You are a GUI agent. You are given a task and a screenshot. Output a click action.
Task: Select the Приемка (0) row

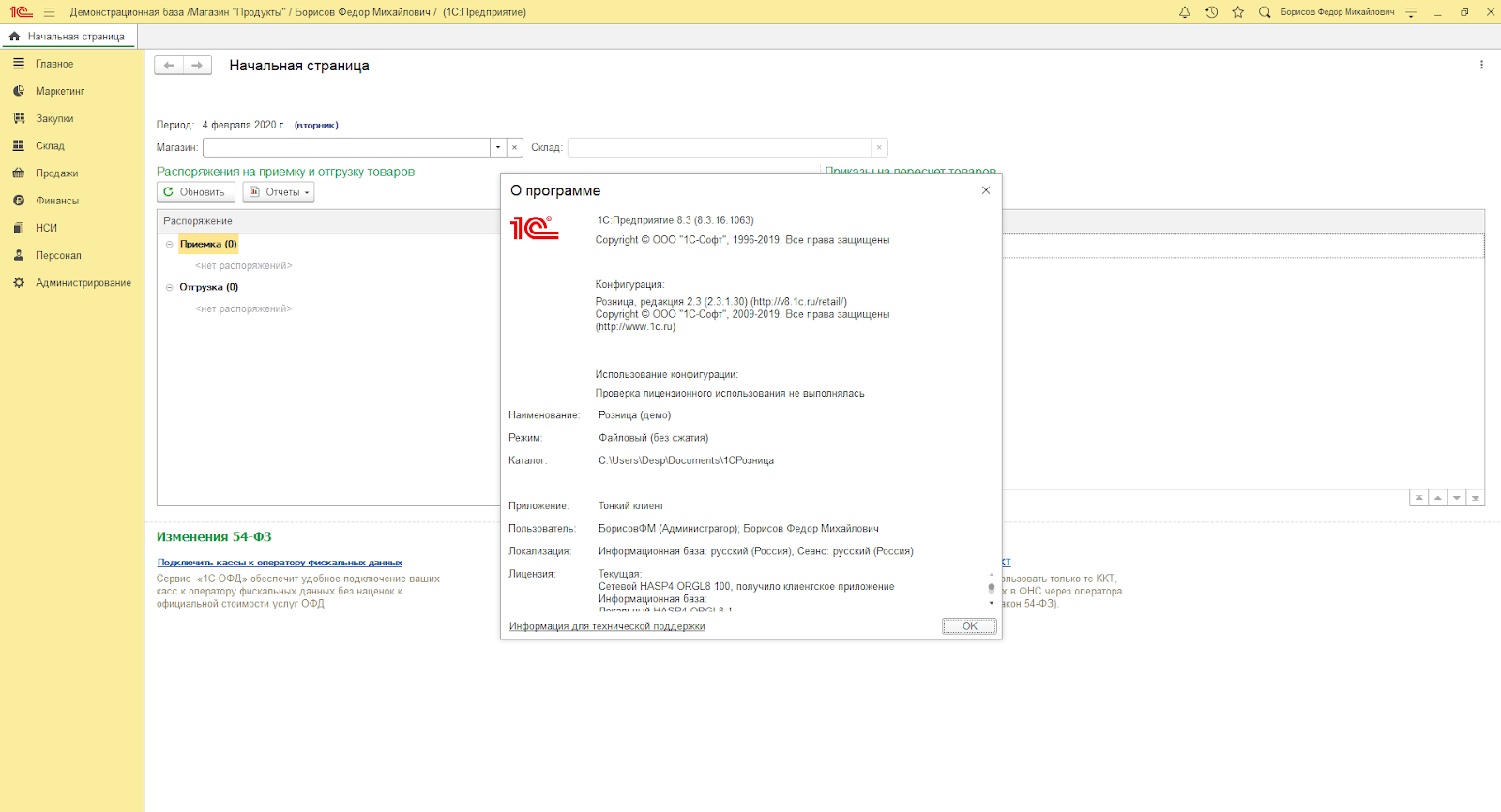click(208, 244)
